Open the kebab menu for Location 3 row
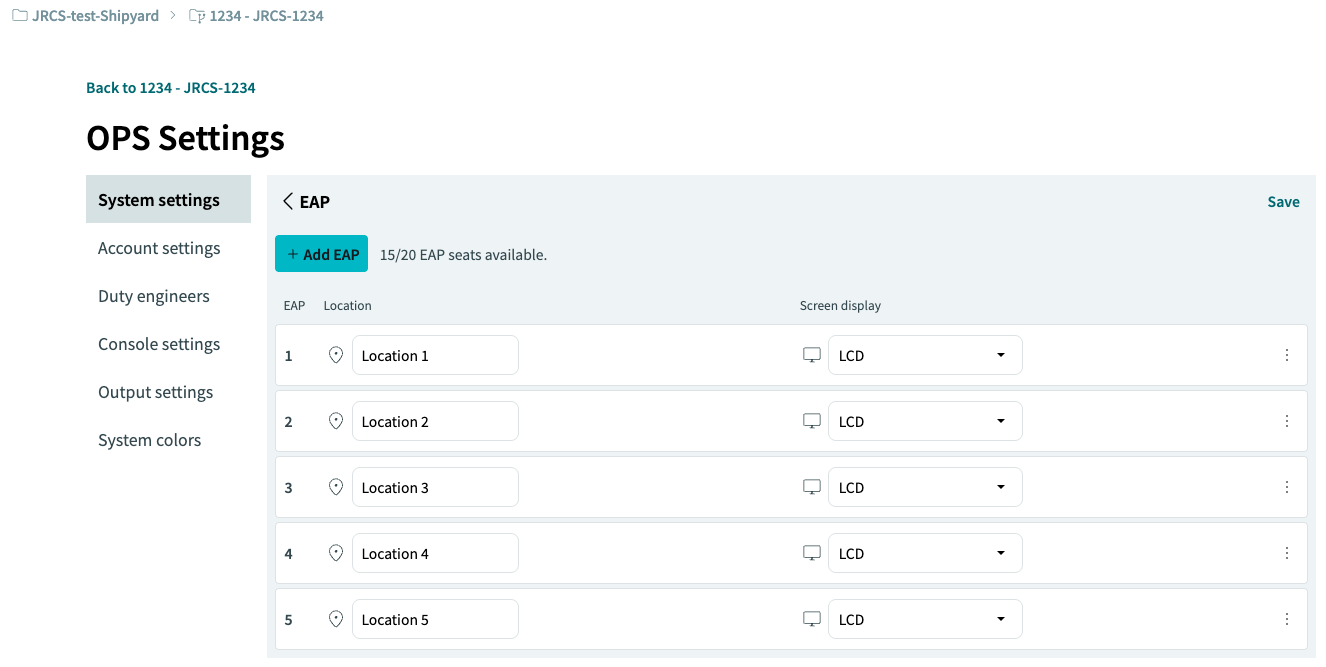The width and height of the screenshot is (1326, 667). [1287, 487]
